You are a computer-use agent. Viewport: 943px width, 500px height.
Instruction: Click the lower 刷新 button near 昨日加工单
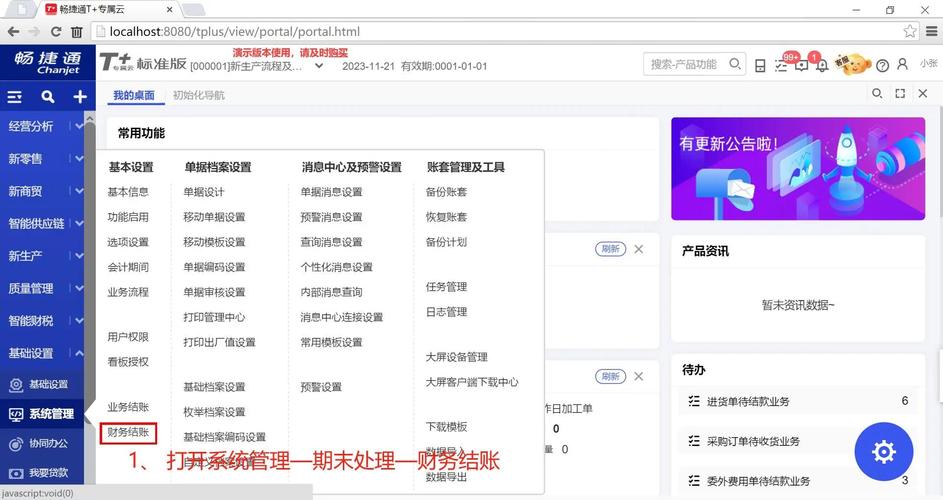pos(610,376)
